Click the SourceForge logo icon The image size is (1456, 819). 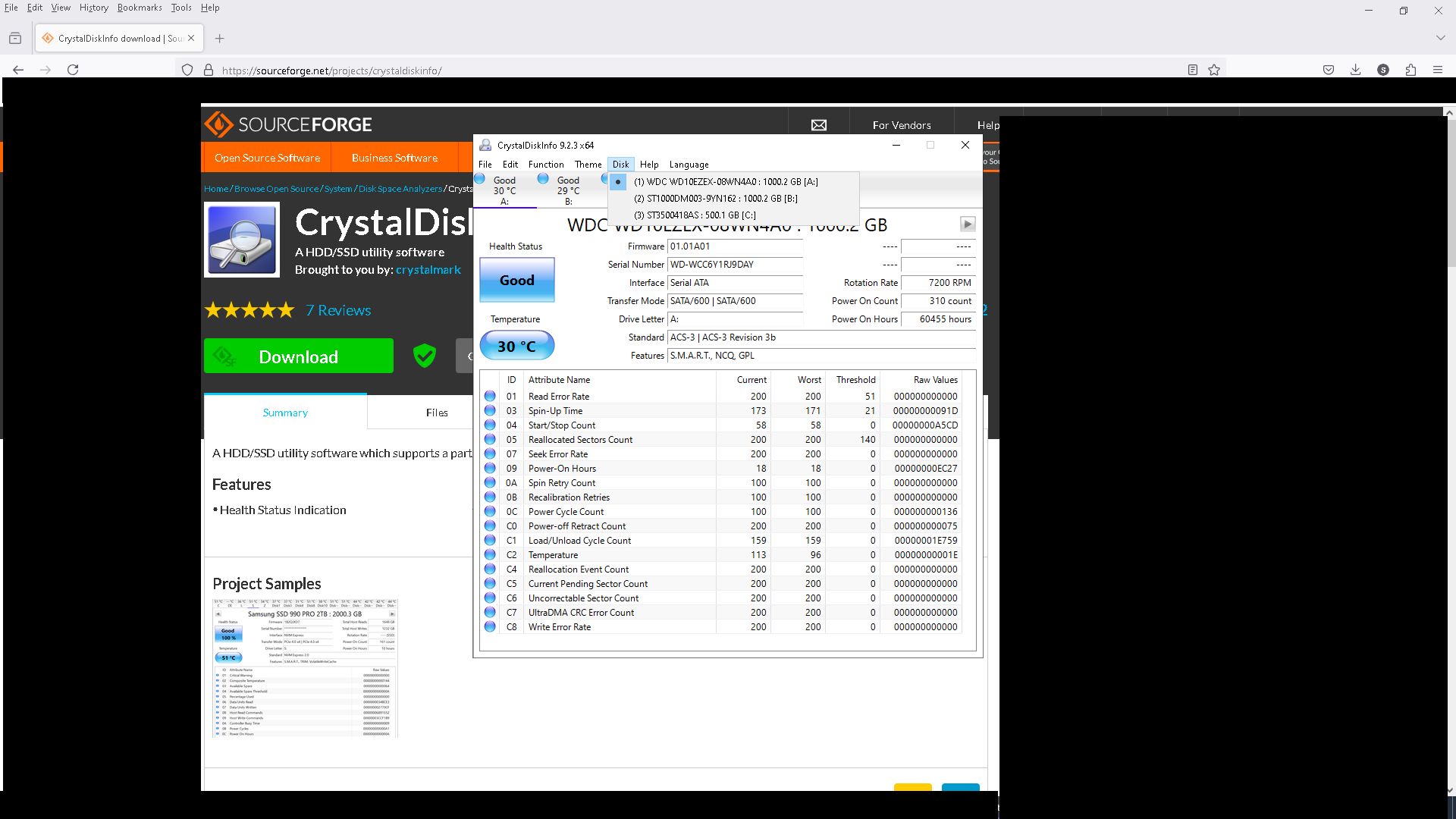coord(218,124)
